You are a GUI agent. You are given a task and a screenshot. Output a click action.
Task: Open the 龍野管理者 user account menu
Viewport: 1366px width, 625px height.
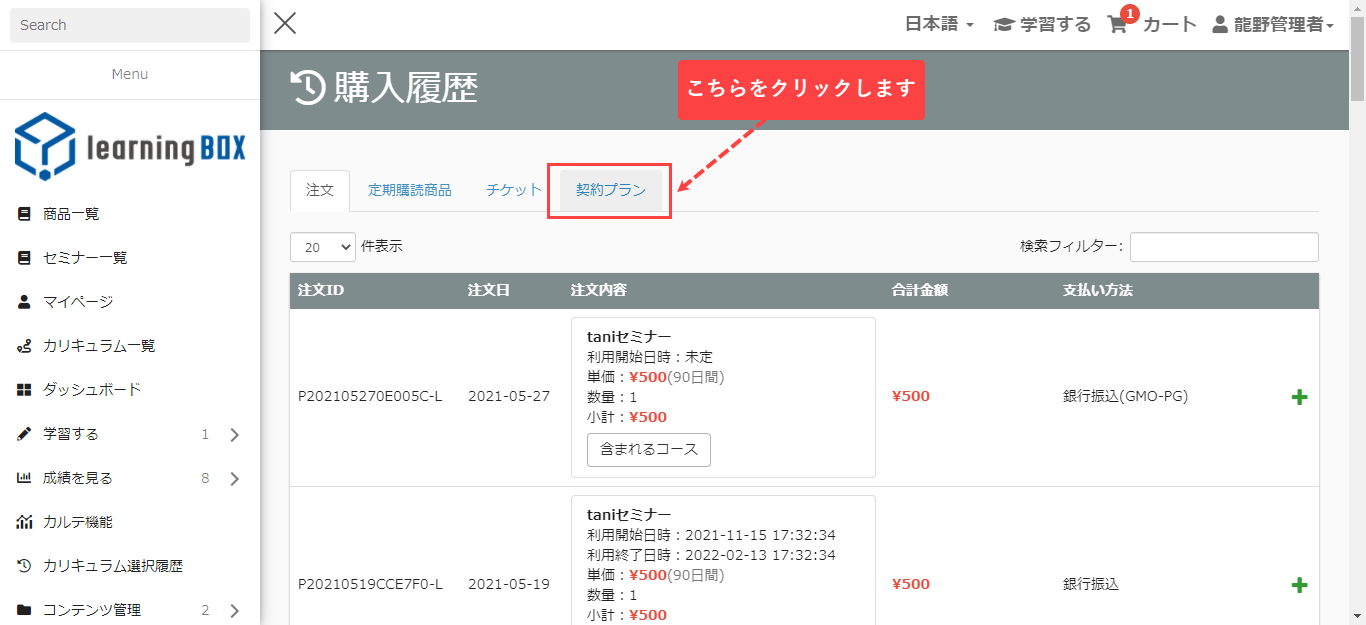[x=1273, y=25]
